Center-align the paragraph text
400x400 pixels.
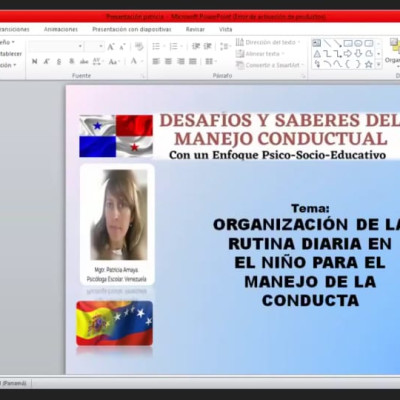168,61
